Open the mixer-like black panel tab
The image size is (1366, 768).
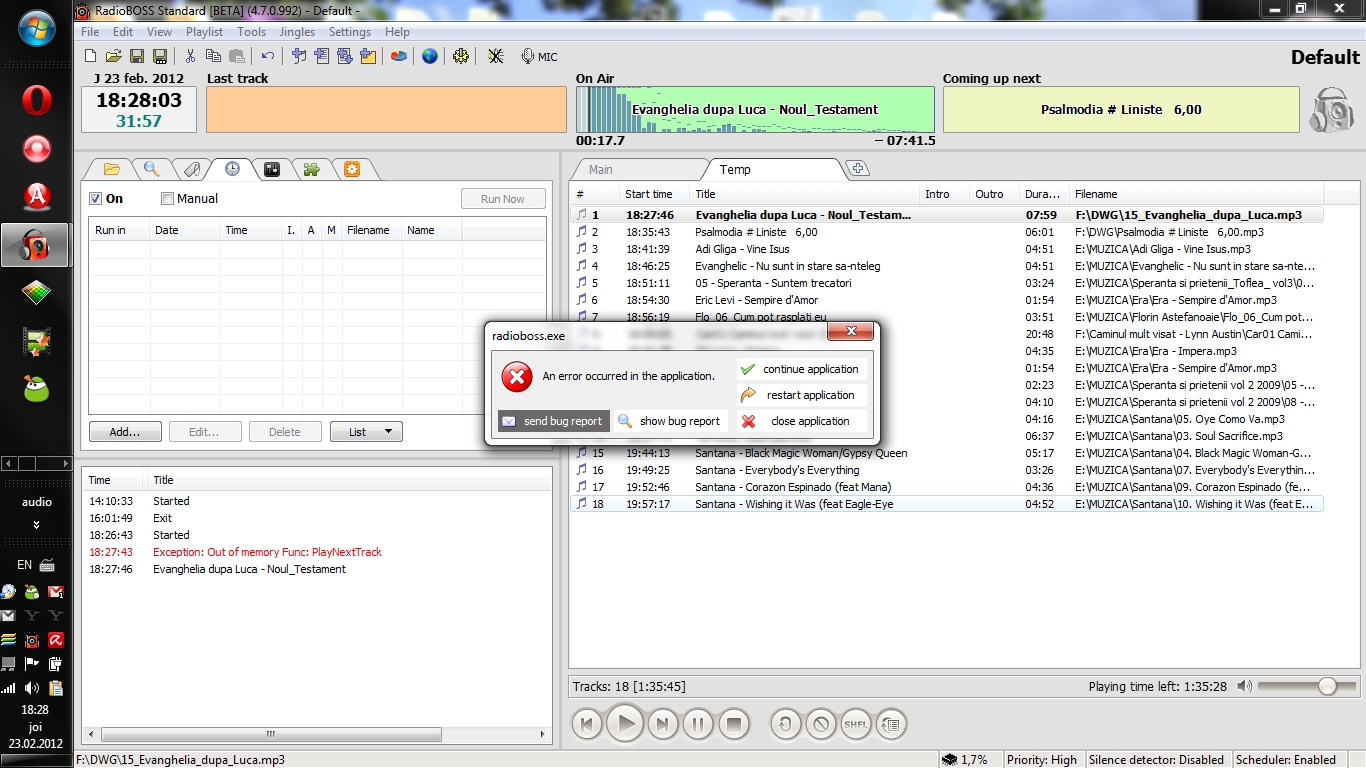(x=271, y=169)
